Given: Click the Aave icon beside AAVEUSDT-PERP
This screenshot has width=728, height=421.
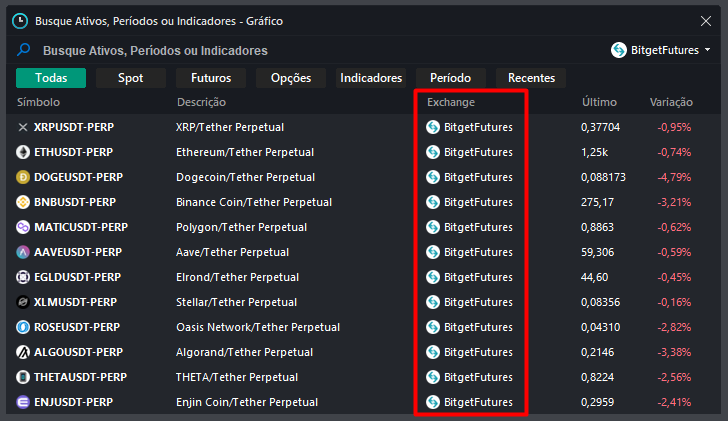Looking at the screenshot, I should (x=23, y=252).
